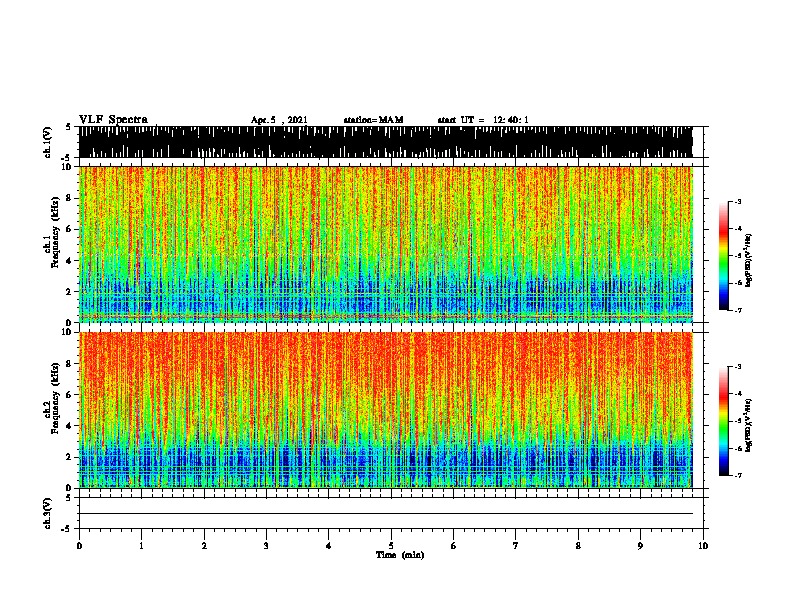Click the '10' kHz tick of ch.2 spectrogram
Image resolution: width=792 pixels, height=612 pixels.
[67, 332]
